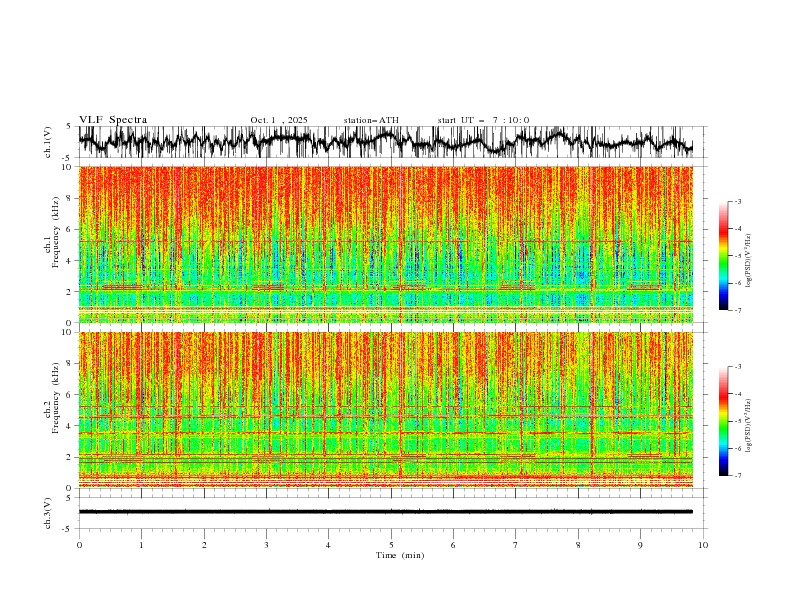Click the "7" tick on the time axis
792x612 pixels.
point(516,545)
